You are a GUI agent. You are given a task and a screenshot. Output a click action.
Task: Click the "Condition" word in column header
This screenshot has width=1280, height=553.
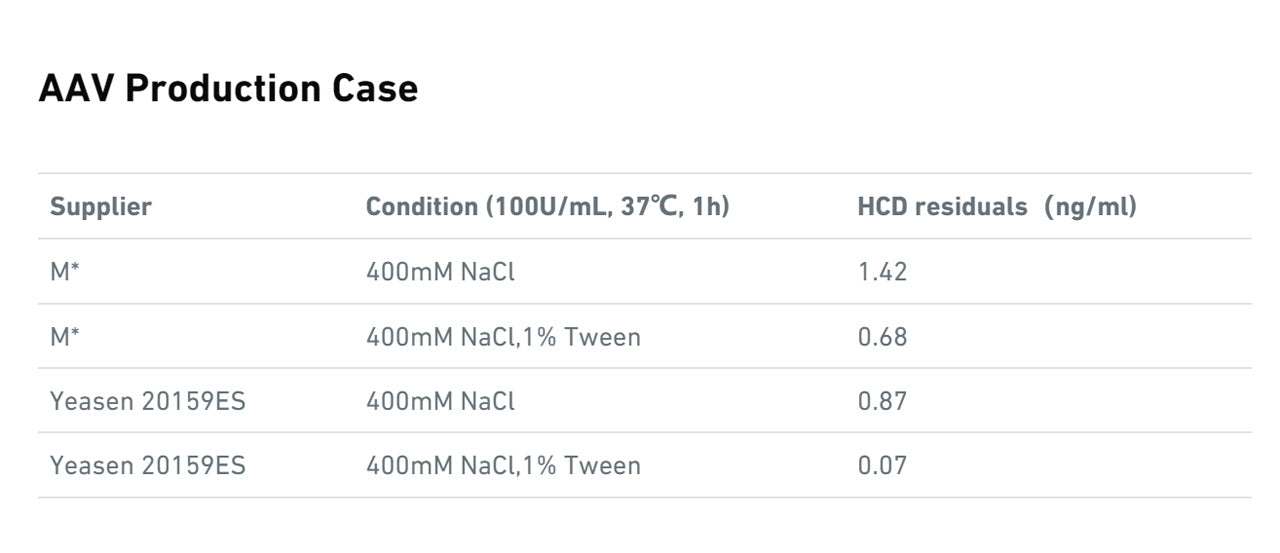pos(422,207)
